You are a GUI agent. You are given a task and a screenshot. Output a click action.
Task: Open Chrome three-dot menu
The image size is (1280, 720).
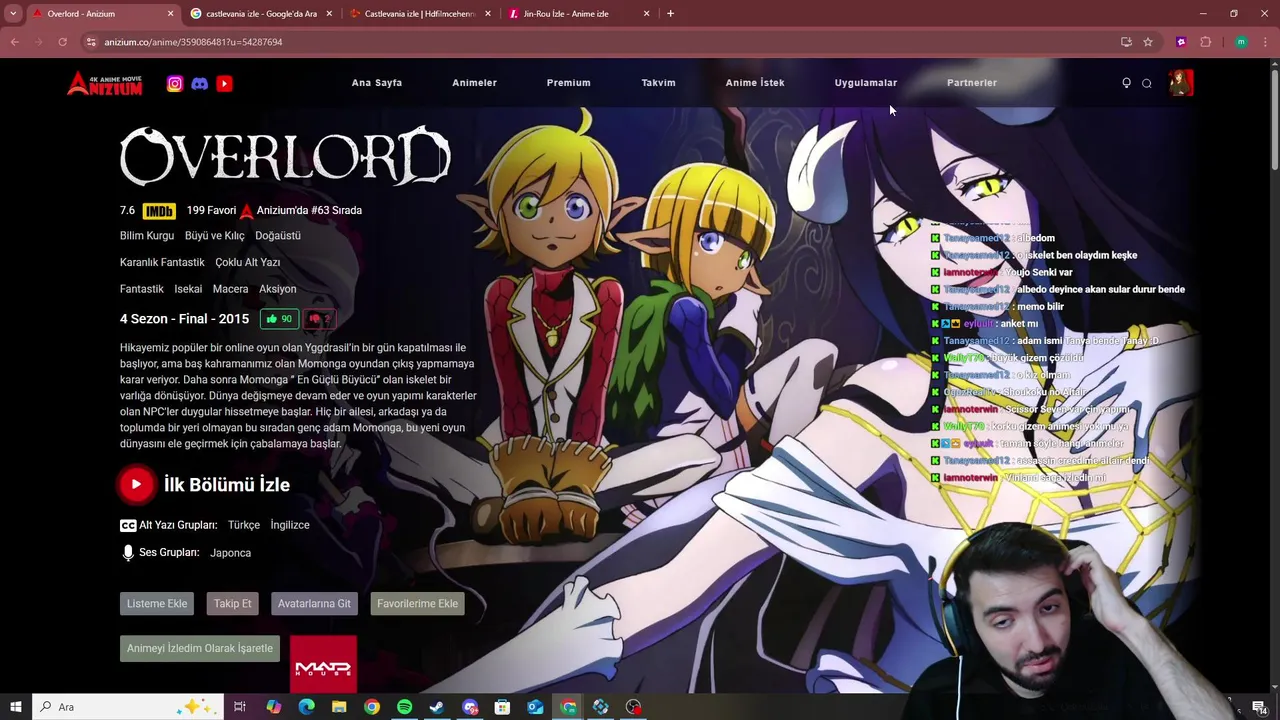tap(1265, 42)
